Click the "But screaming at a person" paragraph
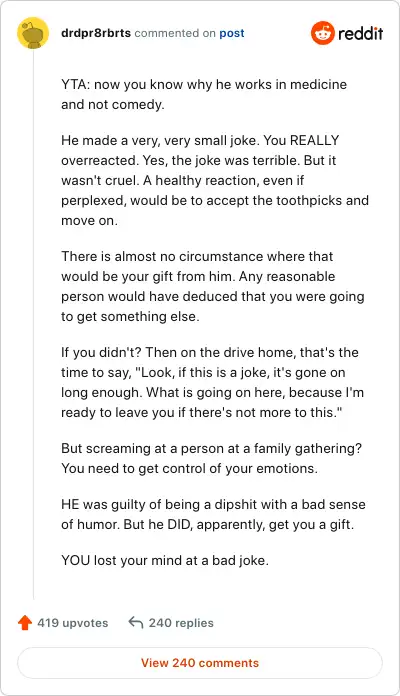Image resolution: width=400 pixels, height=696 pixels. pos(211,458)
